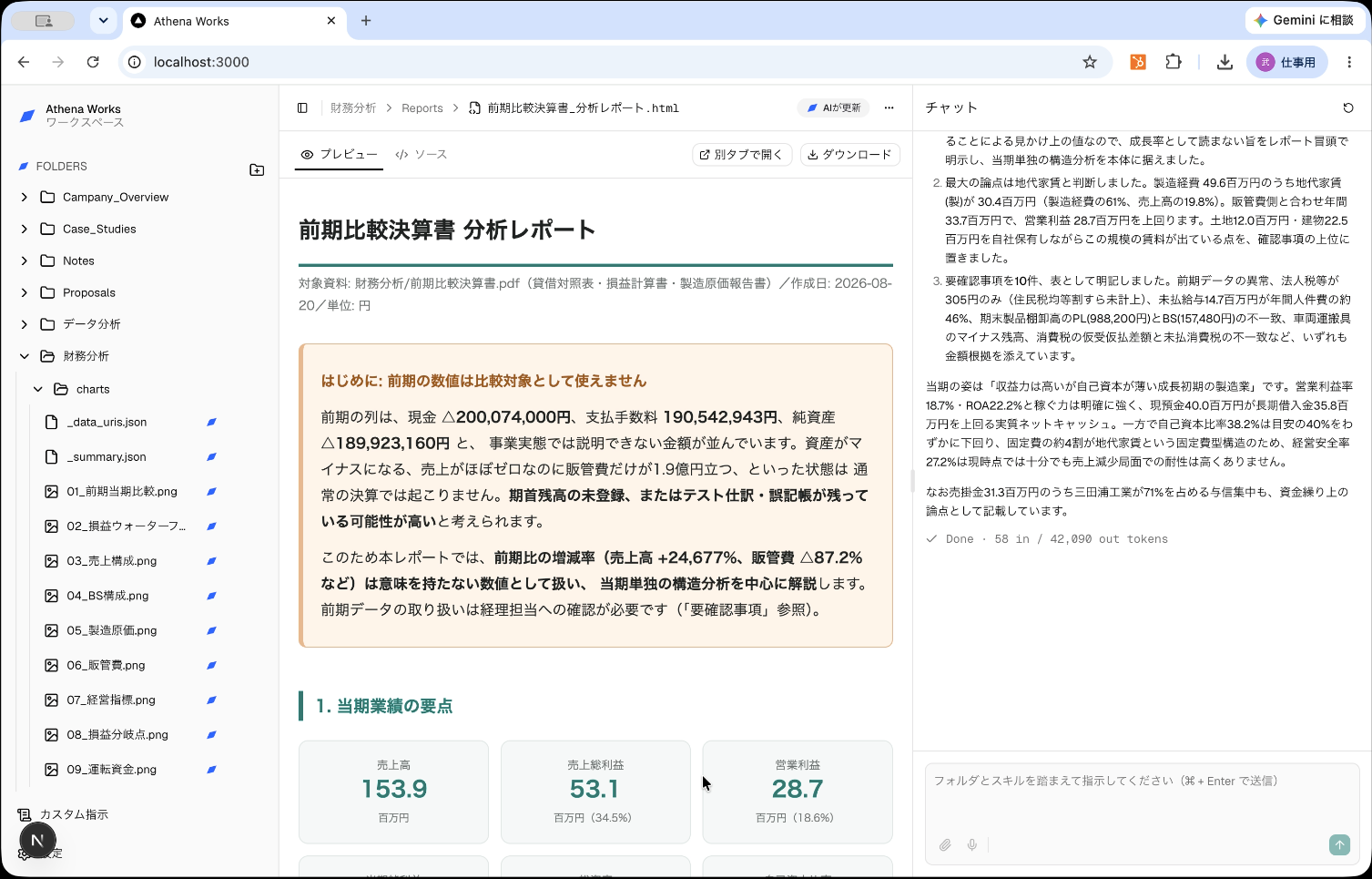Go back to previous page
This screenshot has height=879, width=1372.
pos(24,62)
